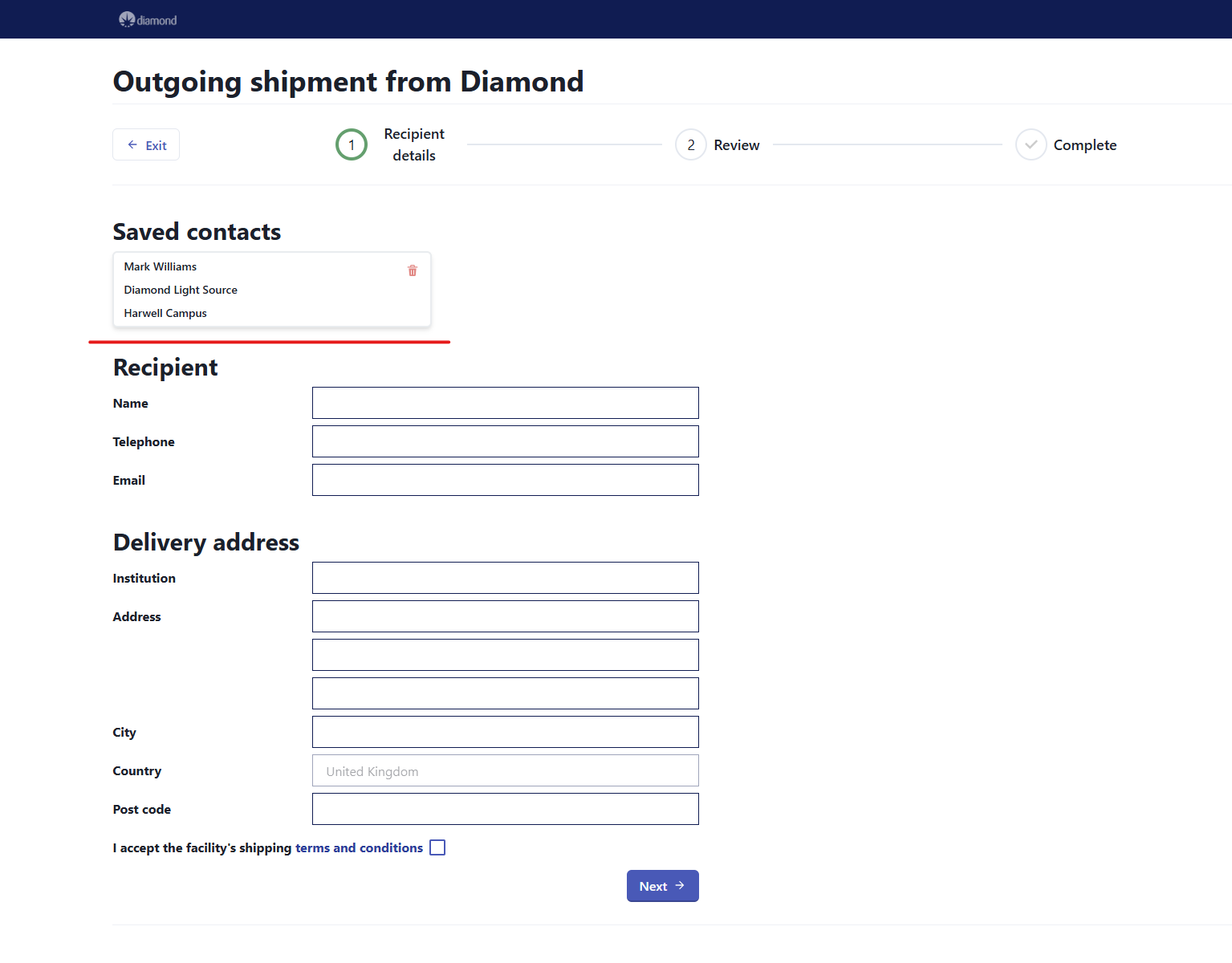Focus the City input field

coord(506,732)
